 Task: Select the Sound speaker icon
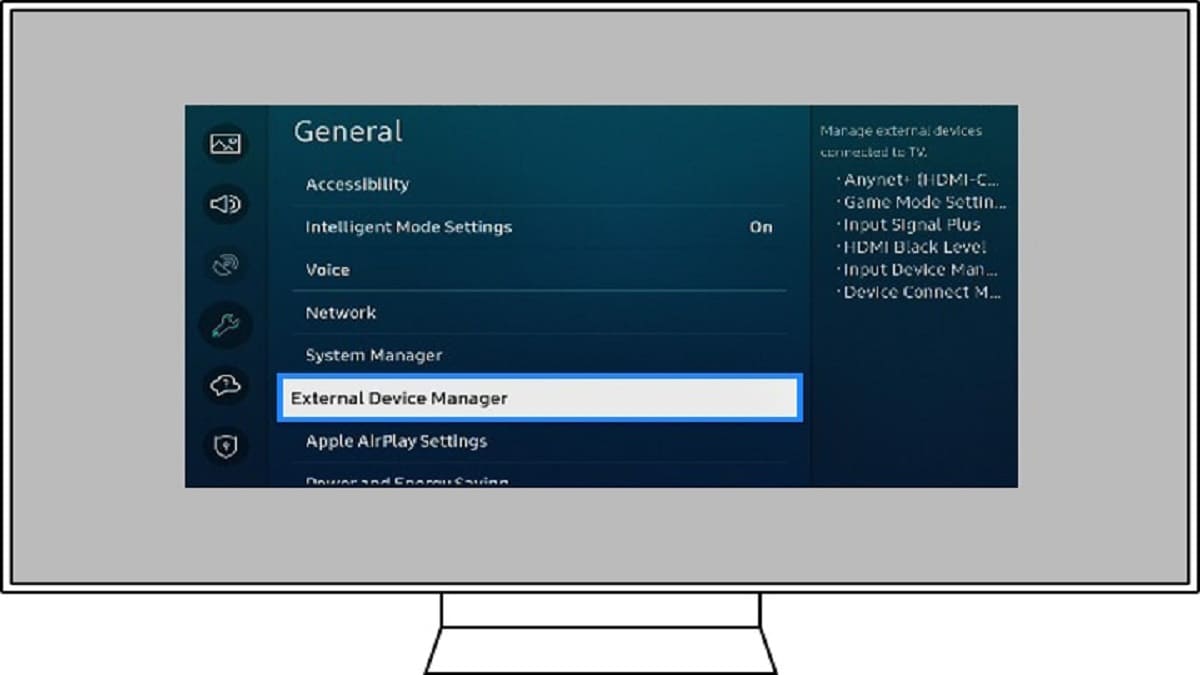click(x=225, y=205)
